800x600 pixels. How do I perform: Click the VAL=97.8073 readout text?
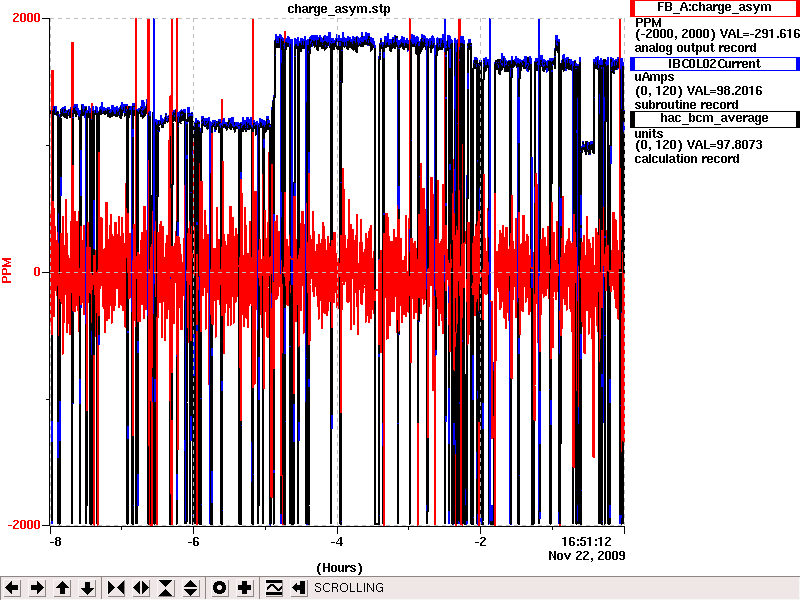[x=726, y=145]
